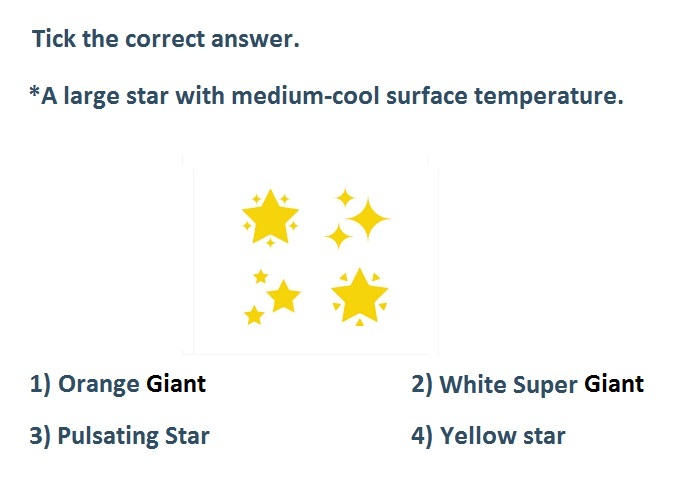Screen dimensions: 700x500
Task: Click the number 2) before White Super Giant
Action: [x=422, y=384]
